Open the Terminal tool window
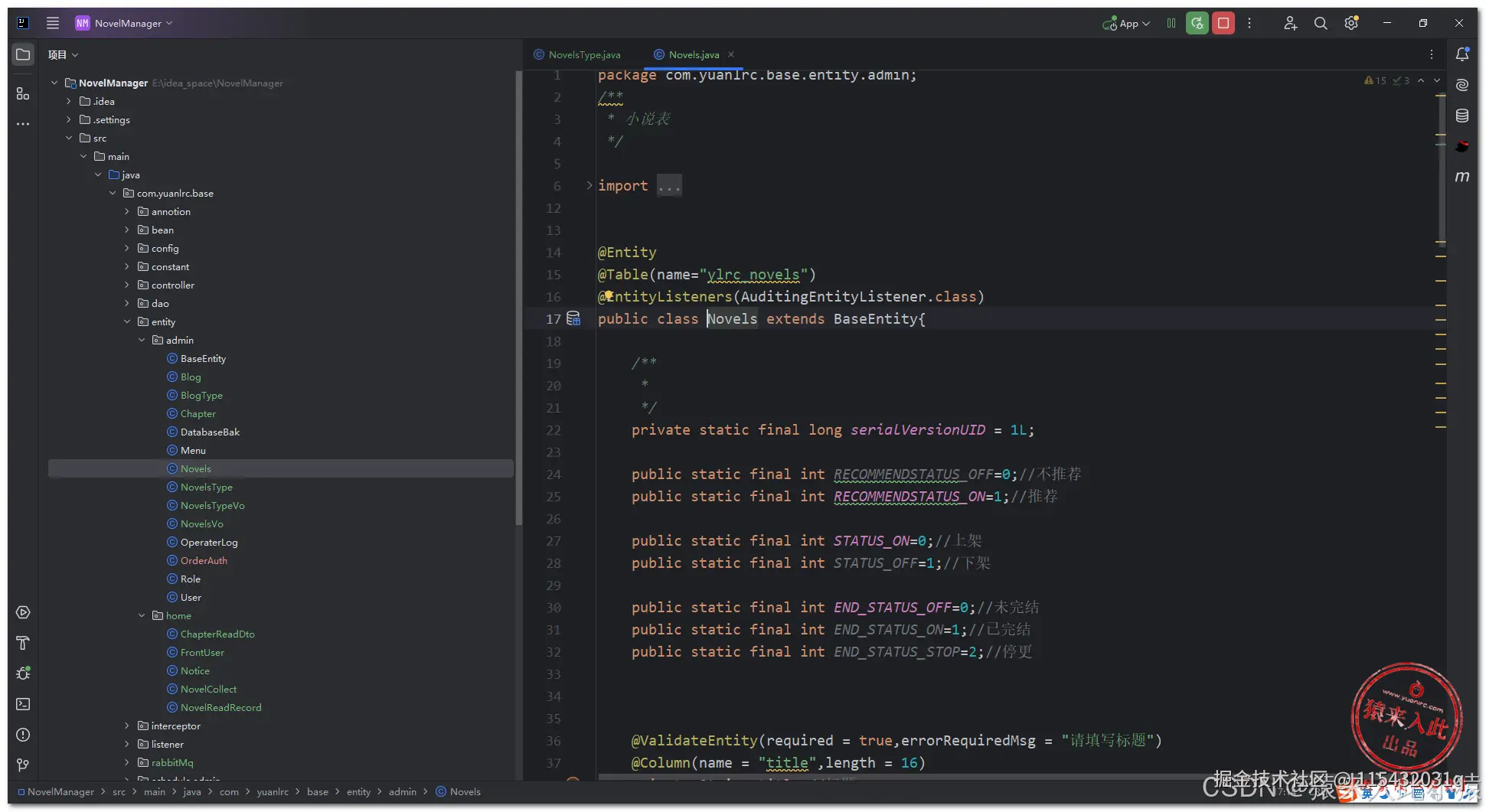The height and width of the screenshot is (812, 1486). point(23,704)
